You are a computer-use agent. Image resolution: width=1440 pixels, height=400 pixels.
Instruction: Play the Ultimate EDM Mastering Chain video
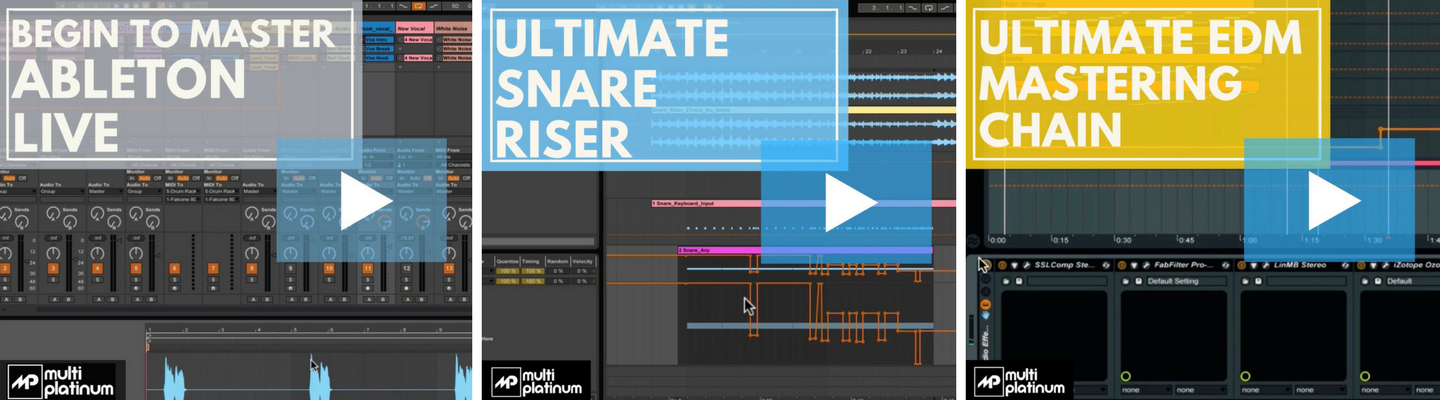point(1334,203)
